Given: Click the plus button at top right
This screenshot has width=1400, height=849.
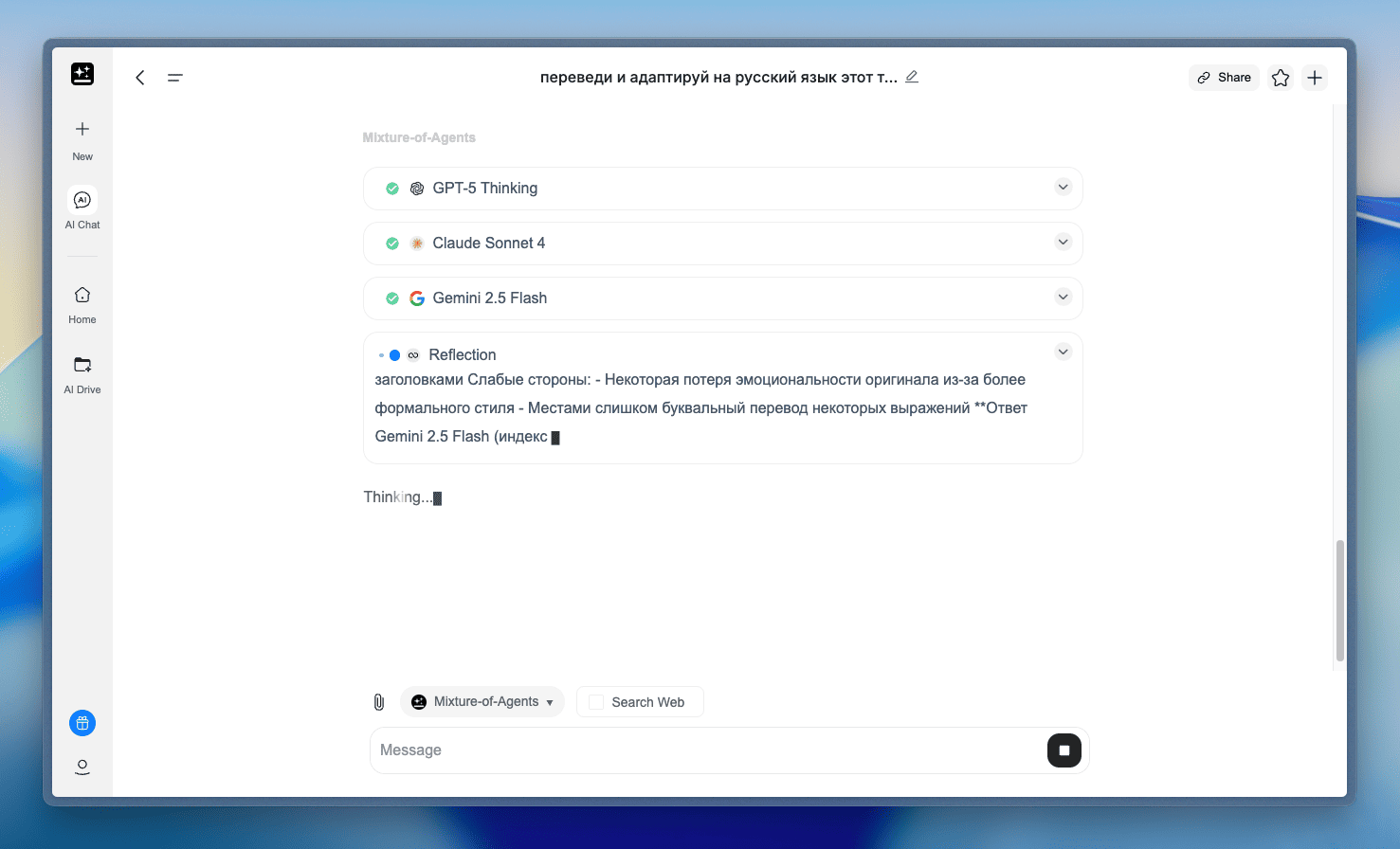Looking at the screenshot, I should click(1315, 78).
